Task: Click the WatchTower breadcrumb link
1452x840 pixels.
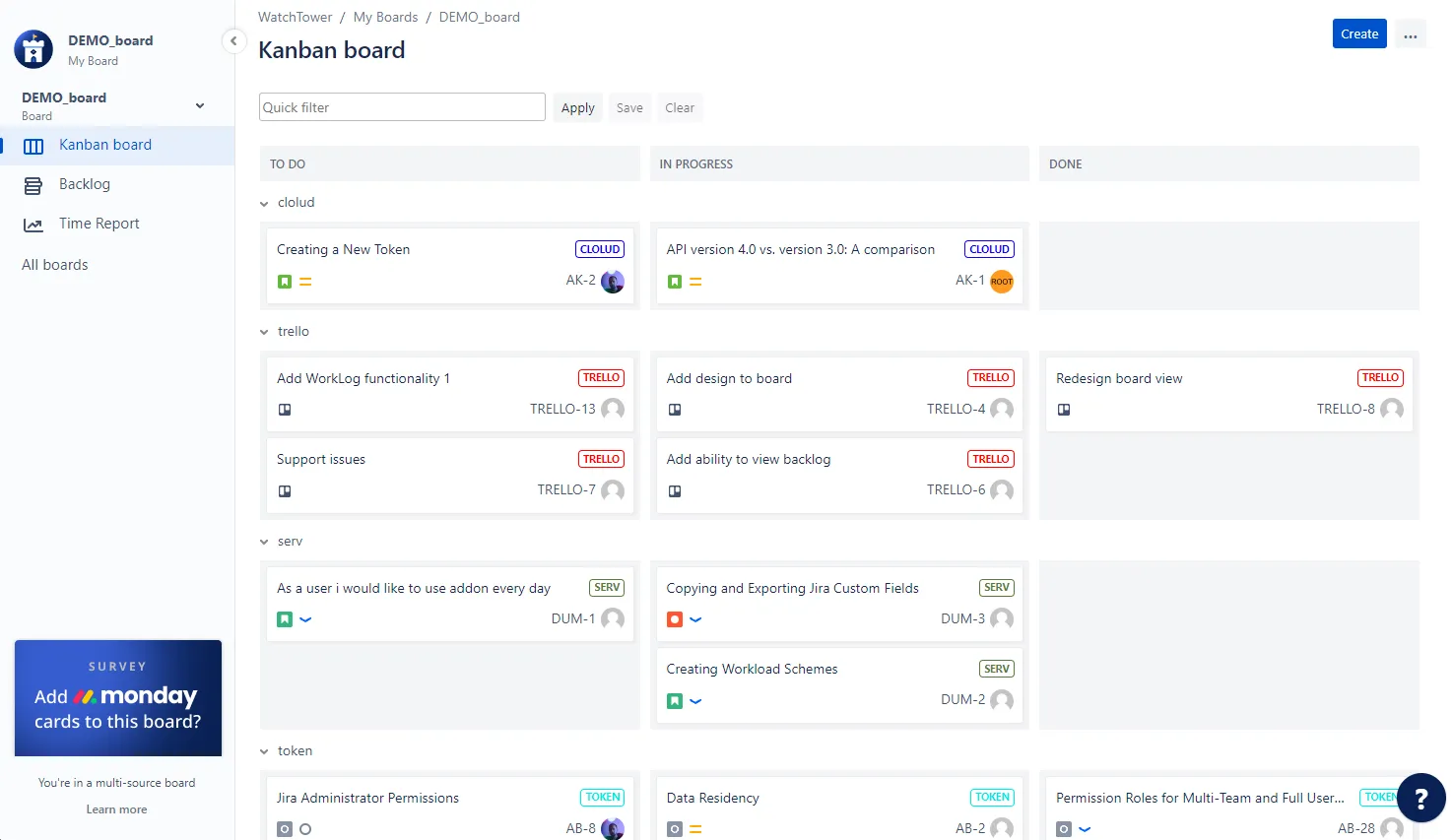Action: [x=296, y=17]
